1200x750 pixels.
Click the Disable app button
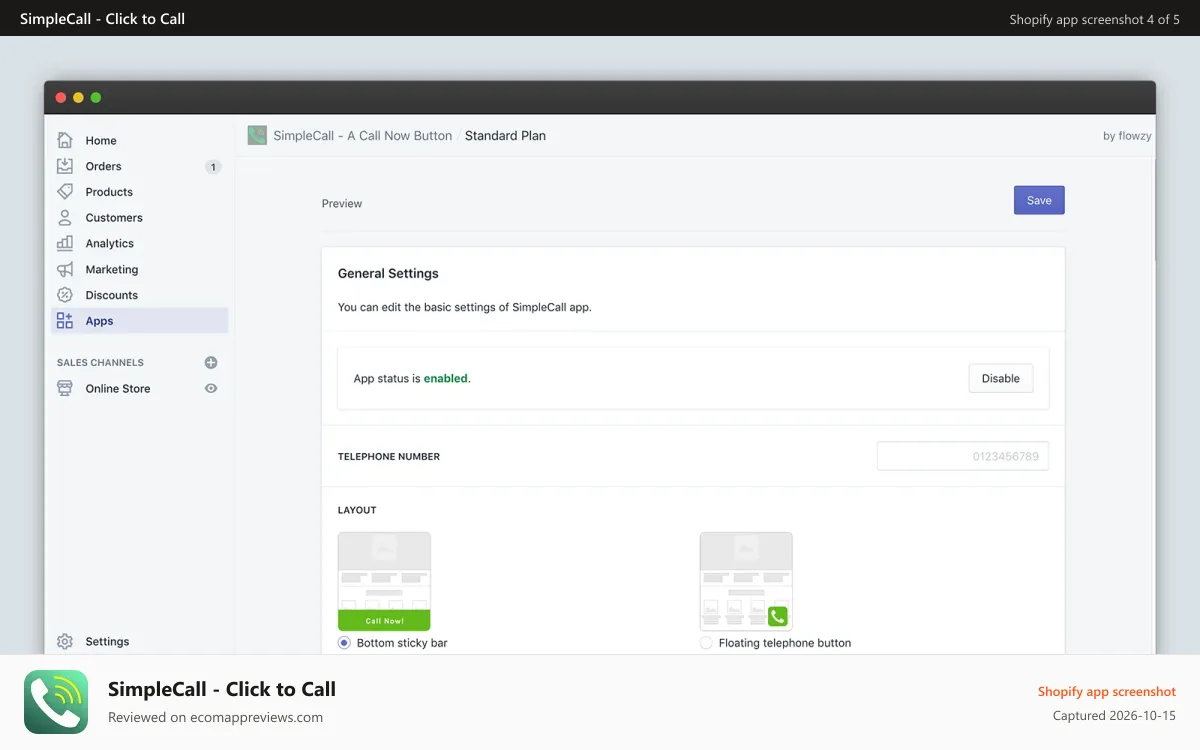coord(1000,378)
